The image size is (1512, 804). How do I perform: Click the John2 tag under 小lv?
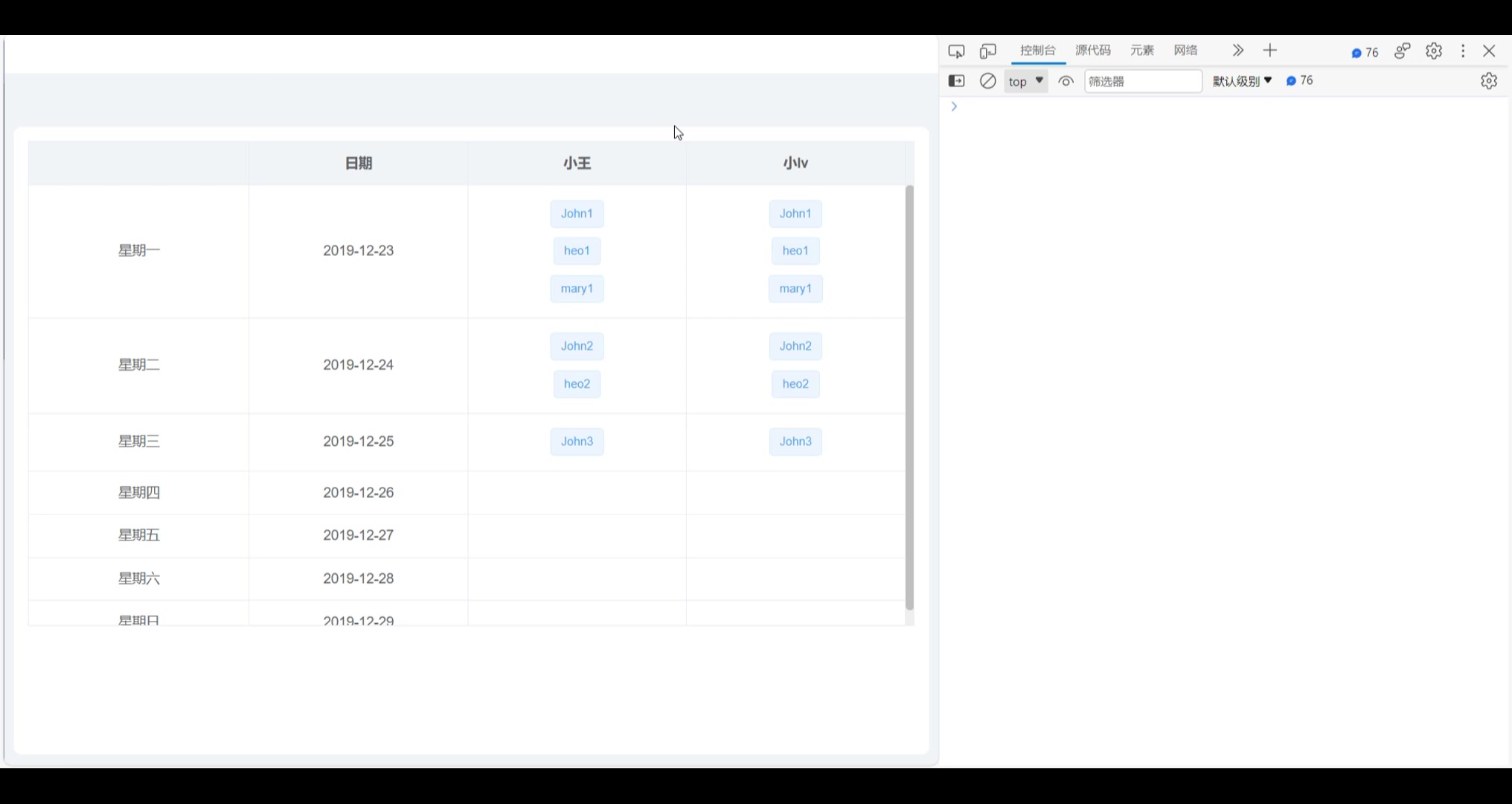795,346
